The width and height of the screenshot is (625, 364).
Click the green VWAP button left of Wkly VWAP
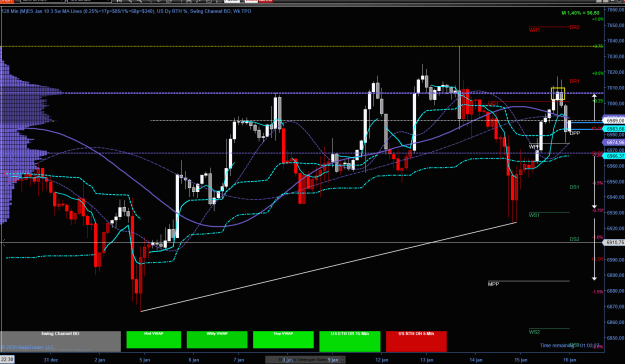pyautogui.click(x=153, y=340)
